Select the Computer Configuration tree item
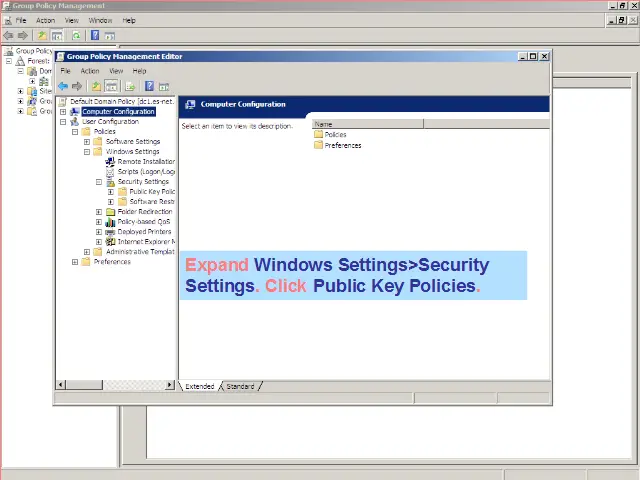Screen dimensions: 640x480 (118, 112)
